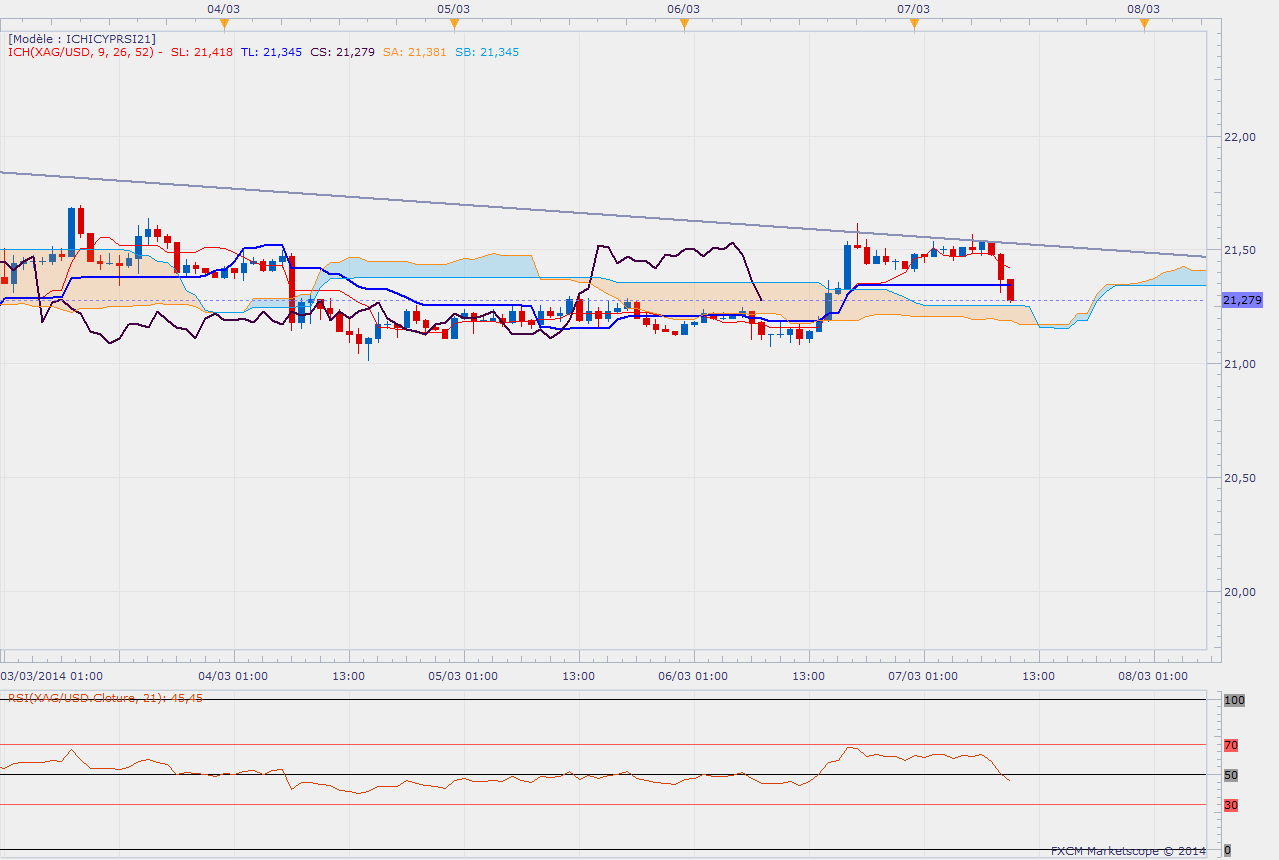This screenshot has height=860, width=1279.
Task: Select the RSI(XAG/USD.Cloture, 21) indicator label
Action: pos(105,698)
